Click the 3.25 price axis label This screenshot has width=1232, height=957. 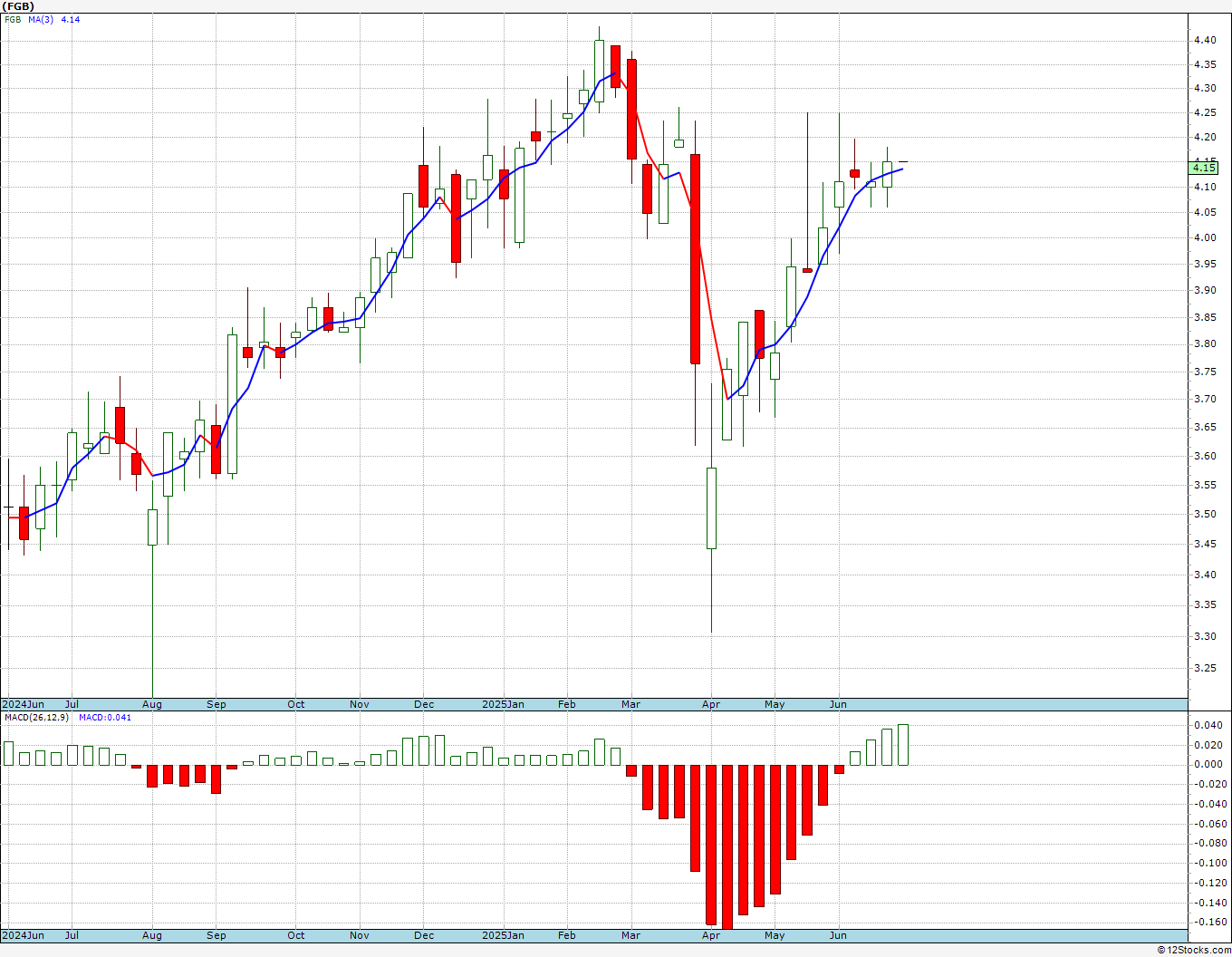click(x=1205, y=668)
